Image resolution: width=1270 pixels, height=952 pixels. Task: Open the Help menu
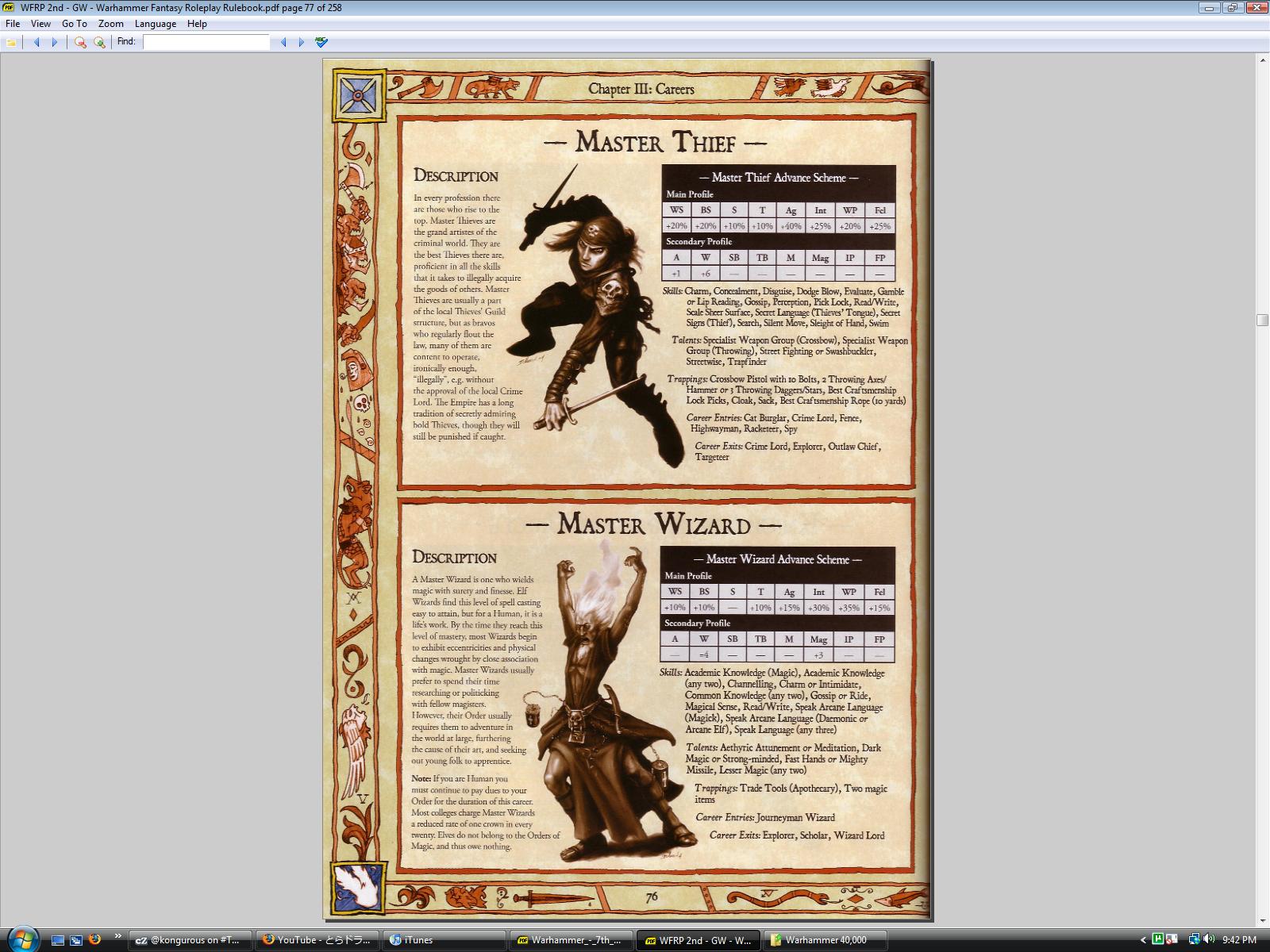(x=197, y=24)
